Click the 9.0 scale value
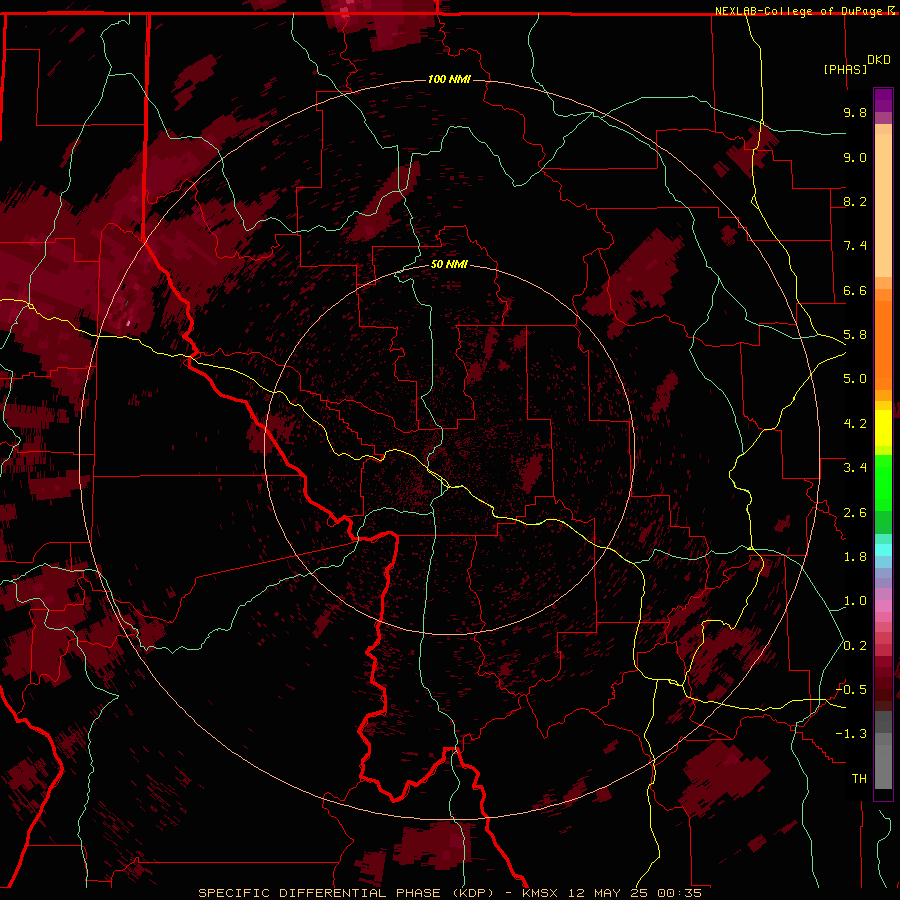900x900 pixels. [855, 157]
